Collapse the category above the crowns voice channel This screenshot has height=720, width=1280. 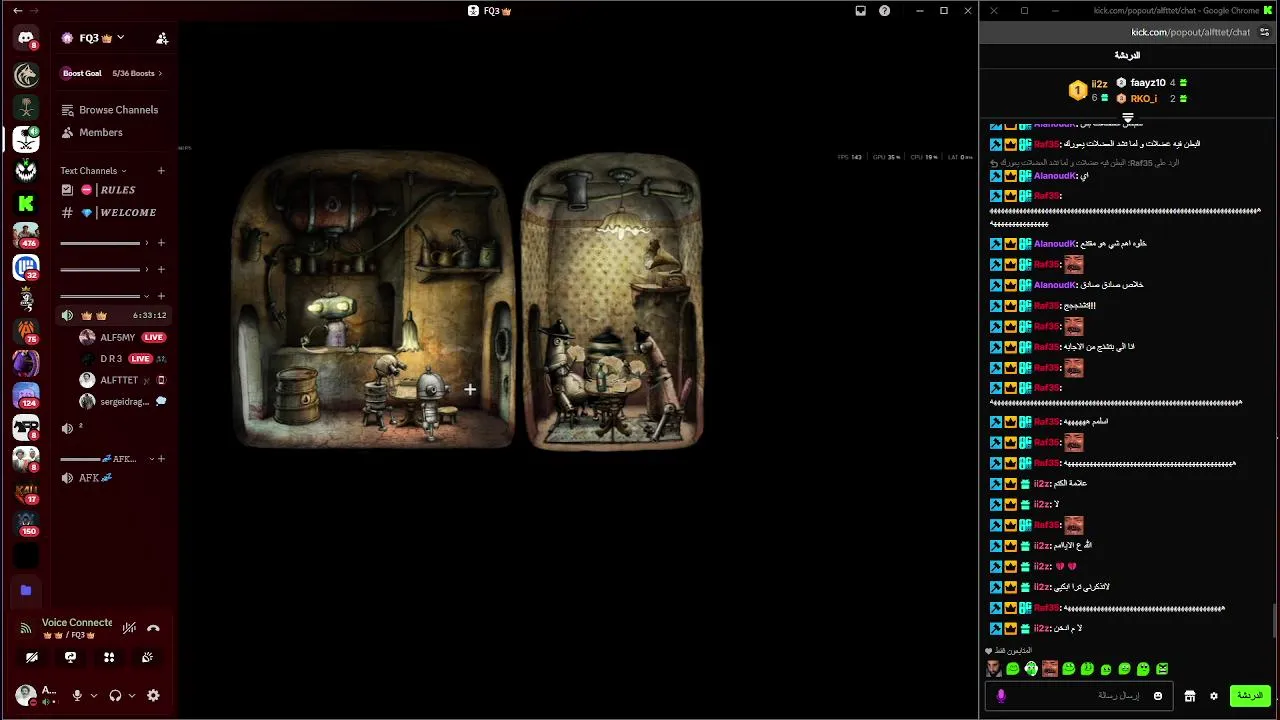point(104,296)
